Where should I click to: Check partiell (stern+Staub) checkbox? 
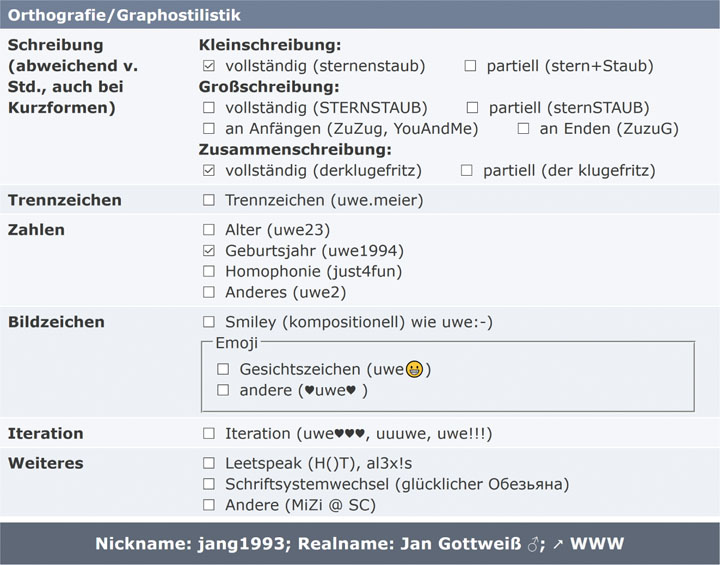[x=470, y=66]
